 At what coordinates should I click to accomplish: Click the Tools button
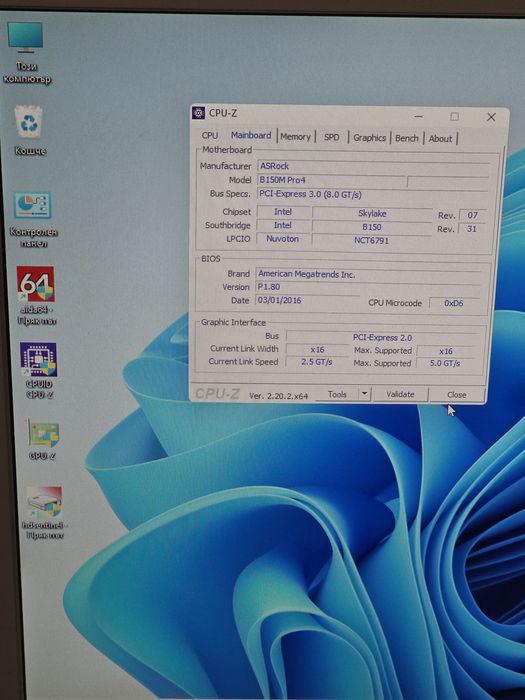click(337, 394)
